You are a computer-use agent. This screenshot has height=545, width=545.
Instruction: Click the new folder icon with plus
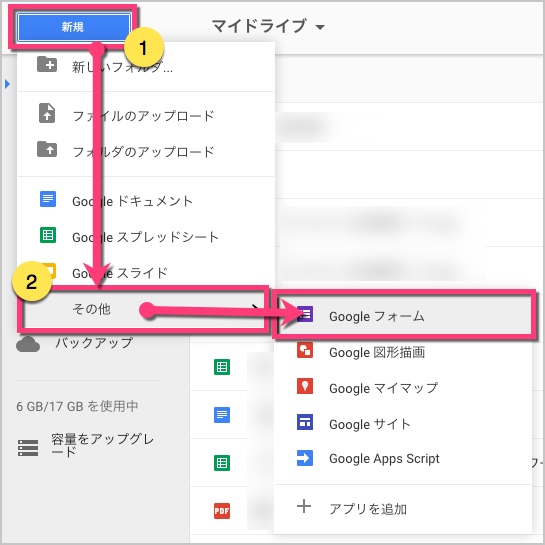[47, 64]
